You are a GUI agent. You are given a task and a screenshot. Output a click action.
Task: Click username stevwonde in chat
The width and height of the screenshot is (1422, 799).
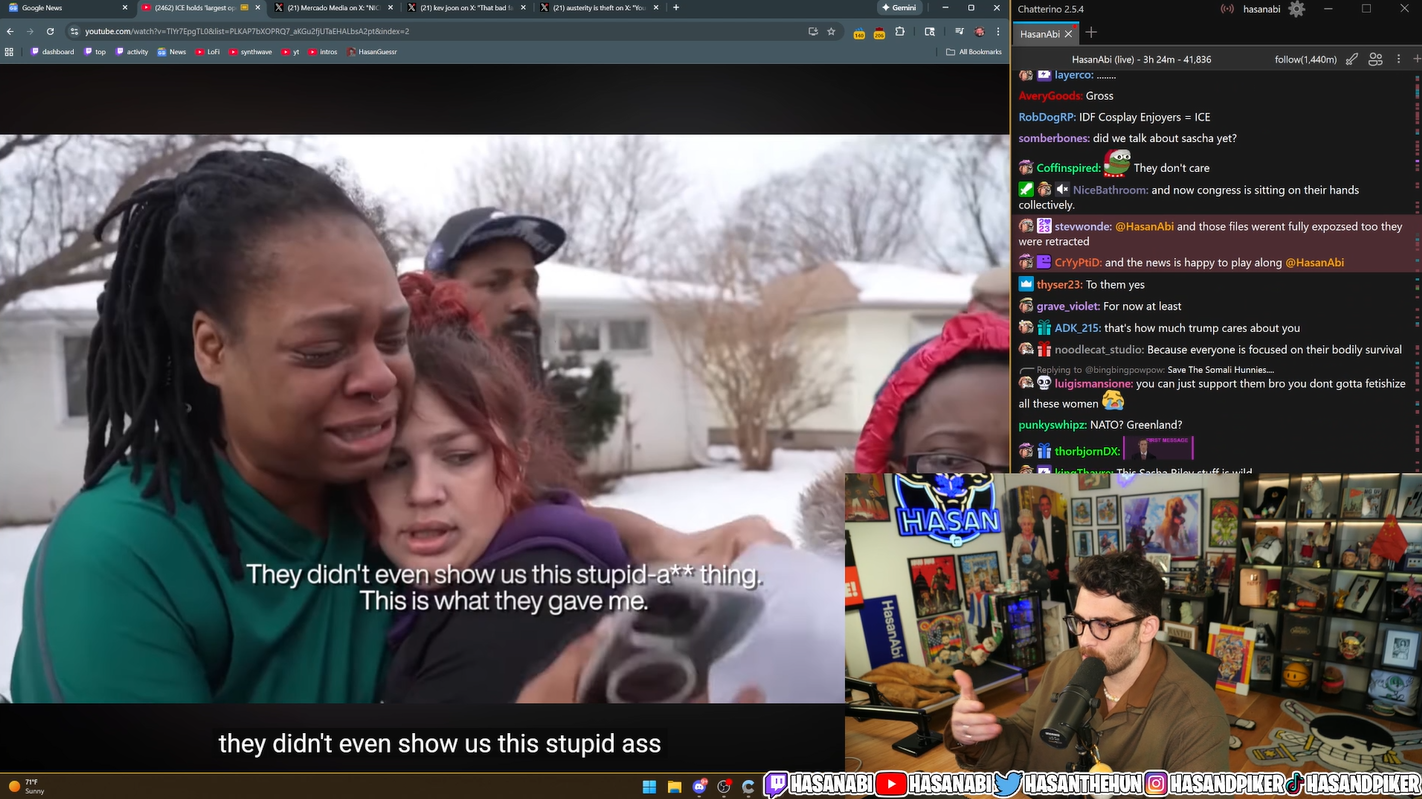coord(1083,226)
